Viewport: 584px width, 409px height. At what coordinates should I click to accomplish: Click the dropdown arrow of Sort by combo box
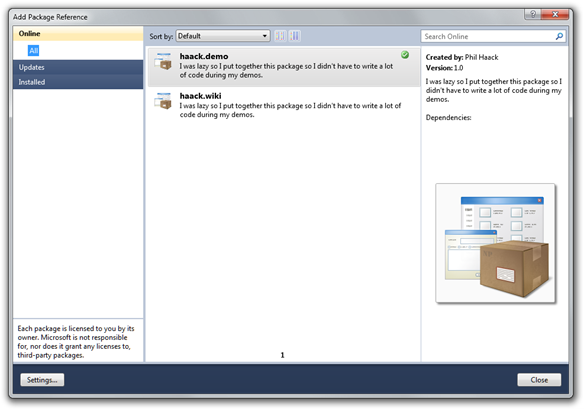[x=264, y=36]
